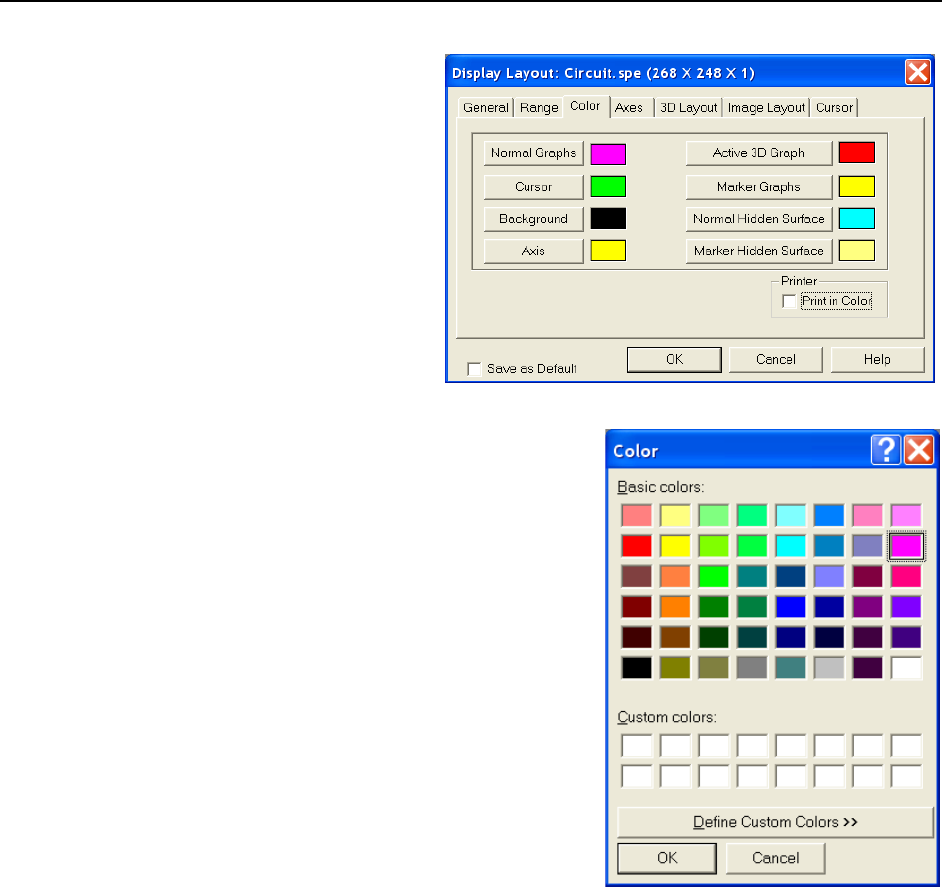Cancel the Color dialog

(x=776, y=858)
